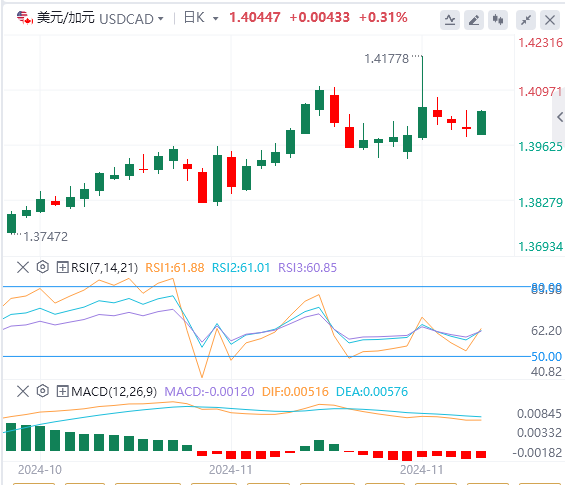This screenshot has height=485, width=565.
Task: Click the current price 1.40447
Action: click(x=255, y=17)
